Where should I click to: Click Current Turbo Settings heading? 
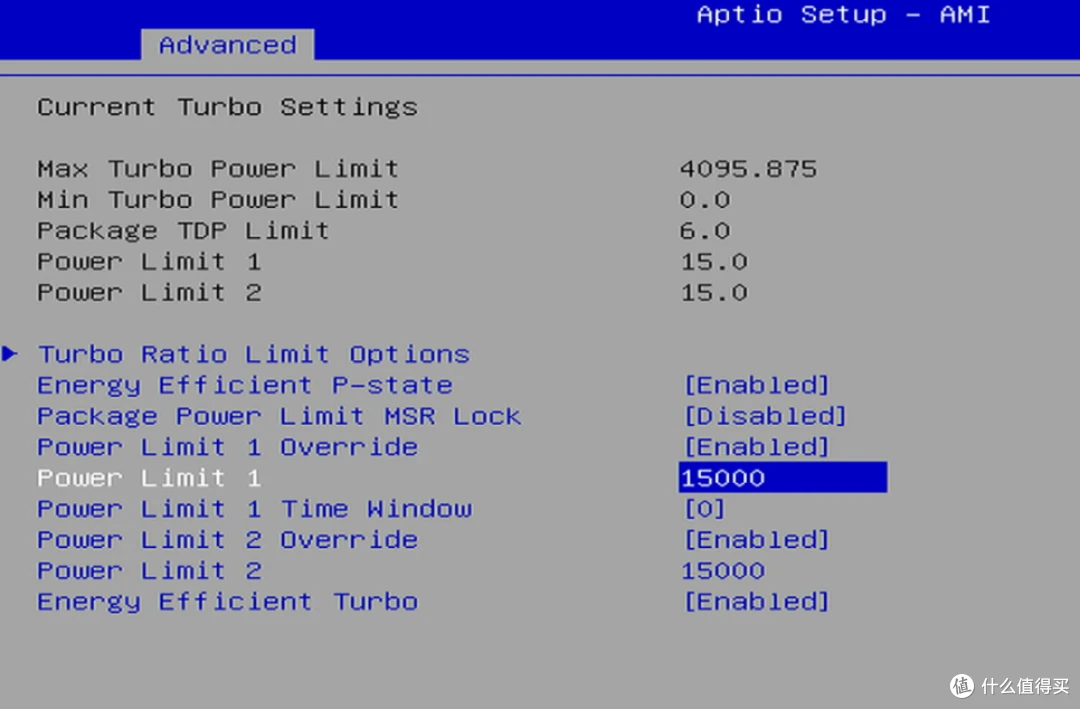point(227,107)
